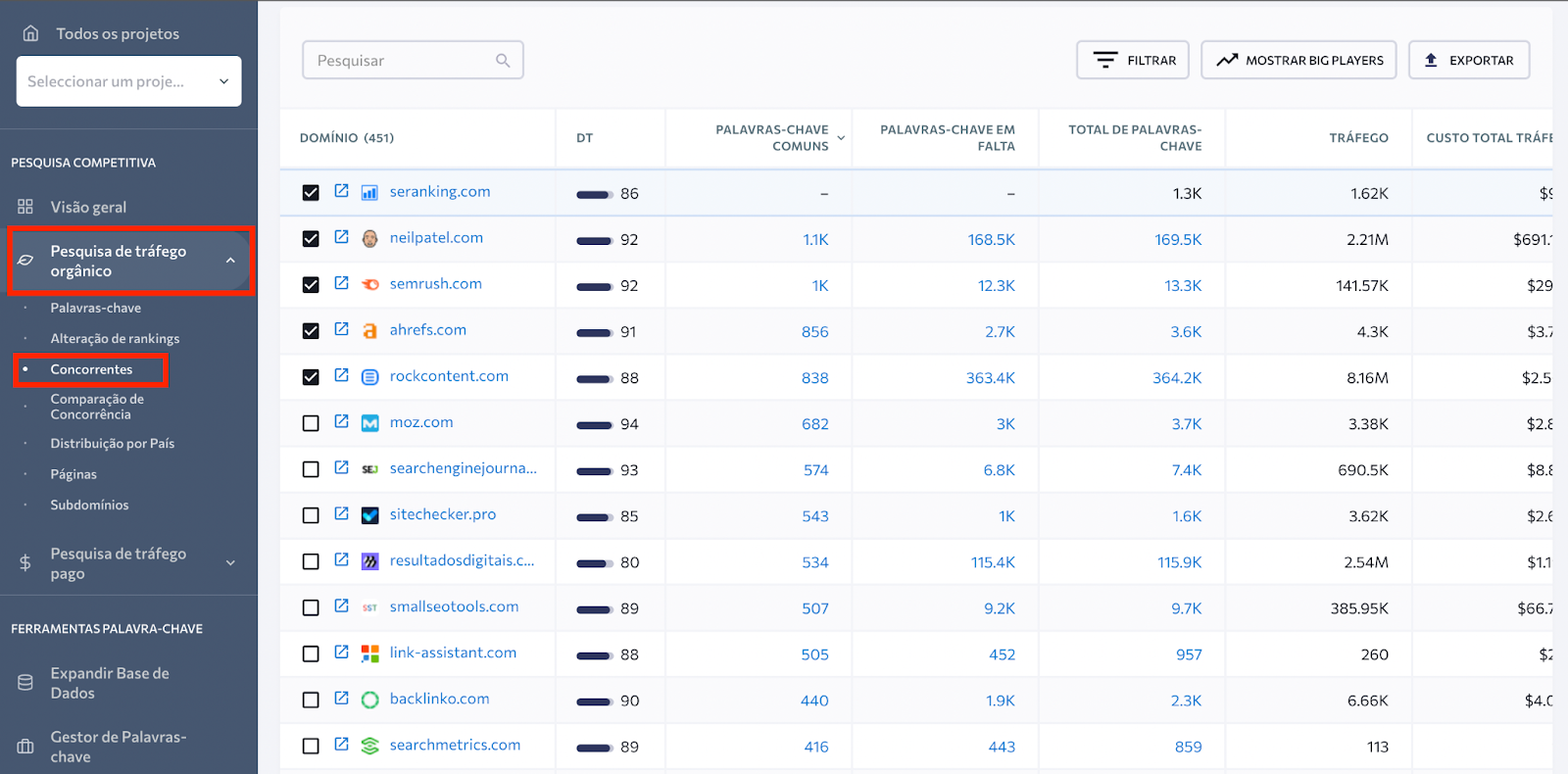Open external link icon for moz.com

(341, 421)
